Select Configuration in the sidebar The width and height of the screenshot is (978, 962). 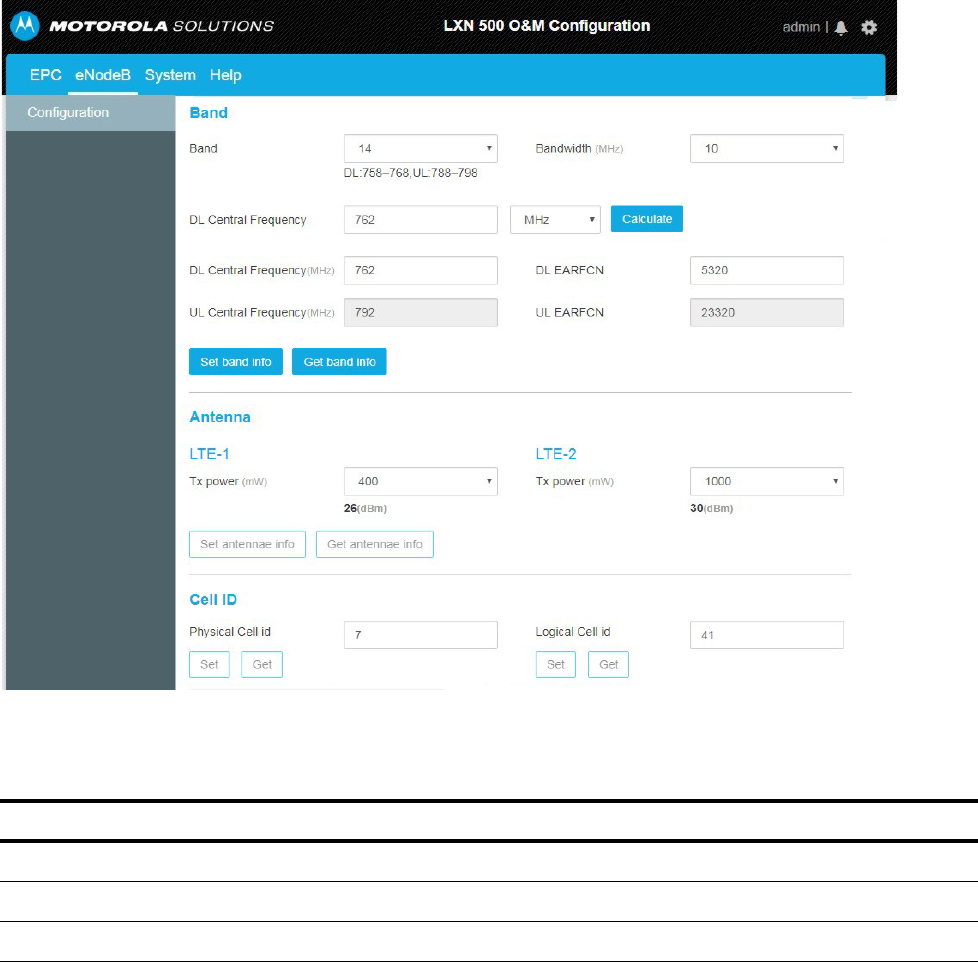(x=90, y=113)
